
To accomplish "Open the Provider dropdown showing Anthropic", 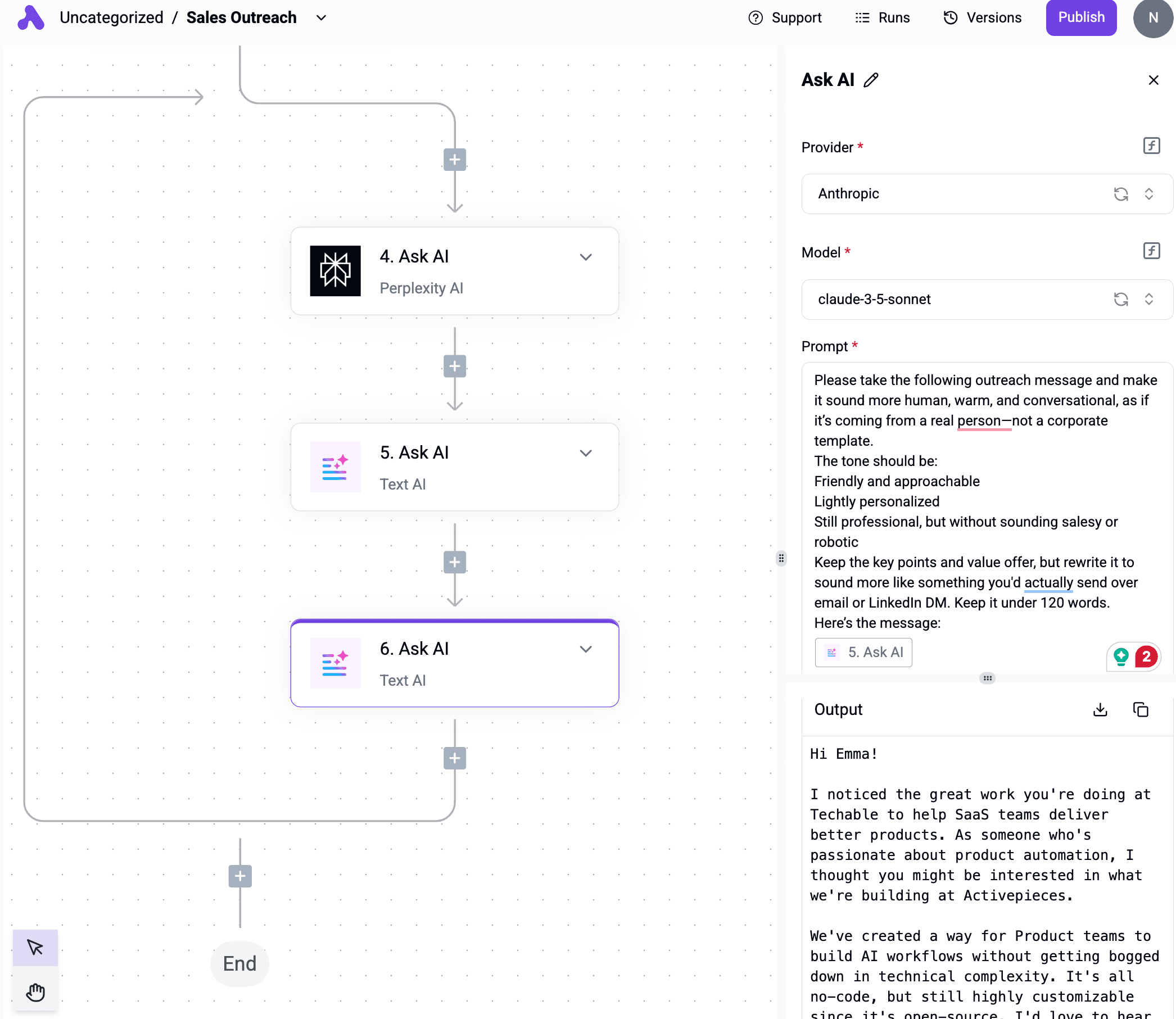I will [987, 194].
